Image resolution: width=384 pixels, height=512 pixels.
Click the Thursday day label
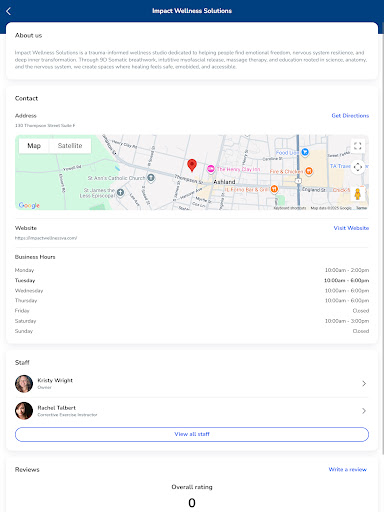(26, 301)
